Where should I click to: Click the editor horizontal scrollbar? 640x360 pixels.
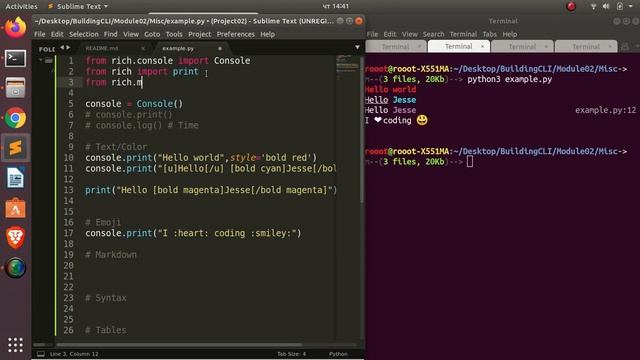coord(180,345)
